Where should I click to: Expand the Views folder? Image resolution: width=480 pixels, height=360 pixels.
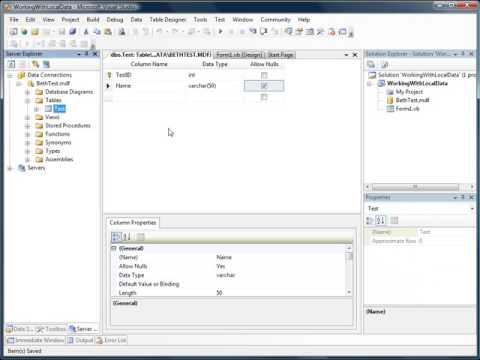click(x=28, y=117)
